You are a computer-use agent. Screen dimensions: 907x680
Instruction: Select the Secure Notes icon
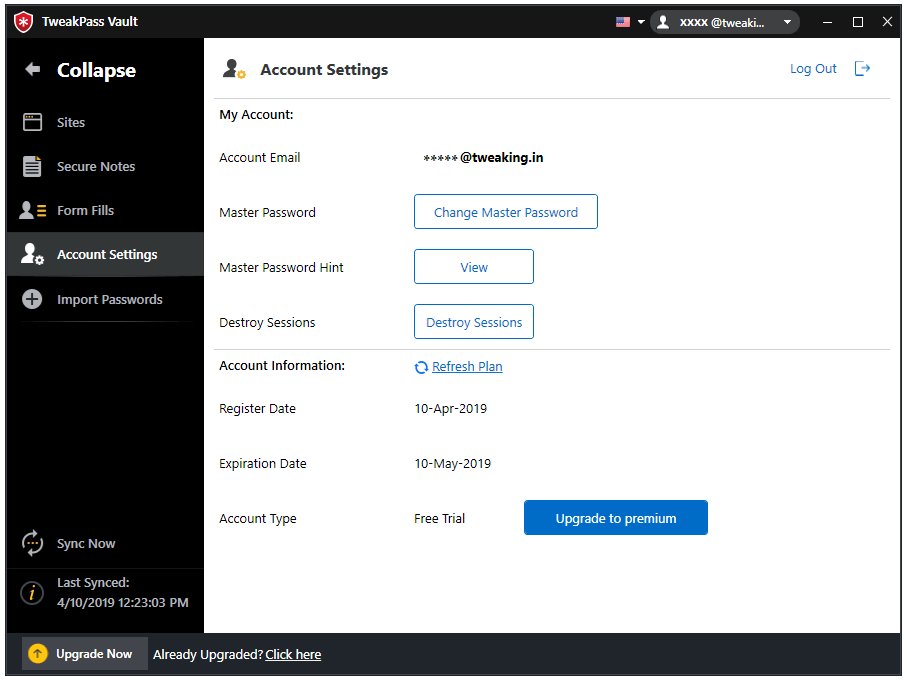click(x=33, y=166)
